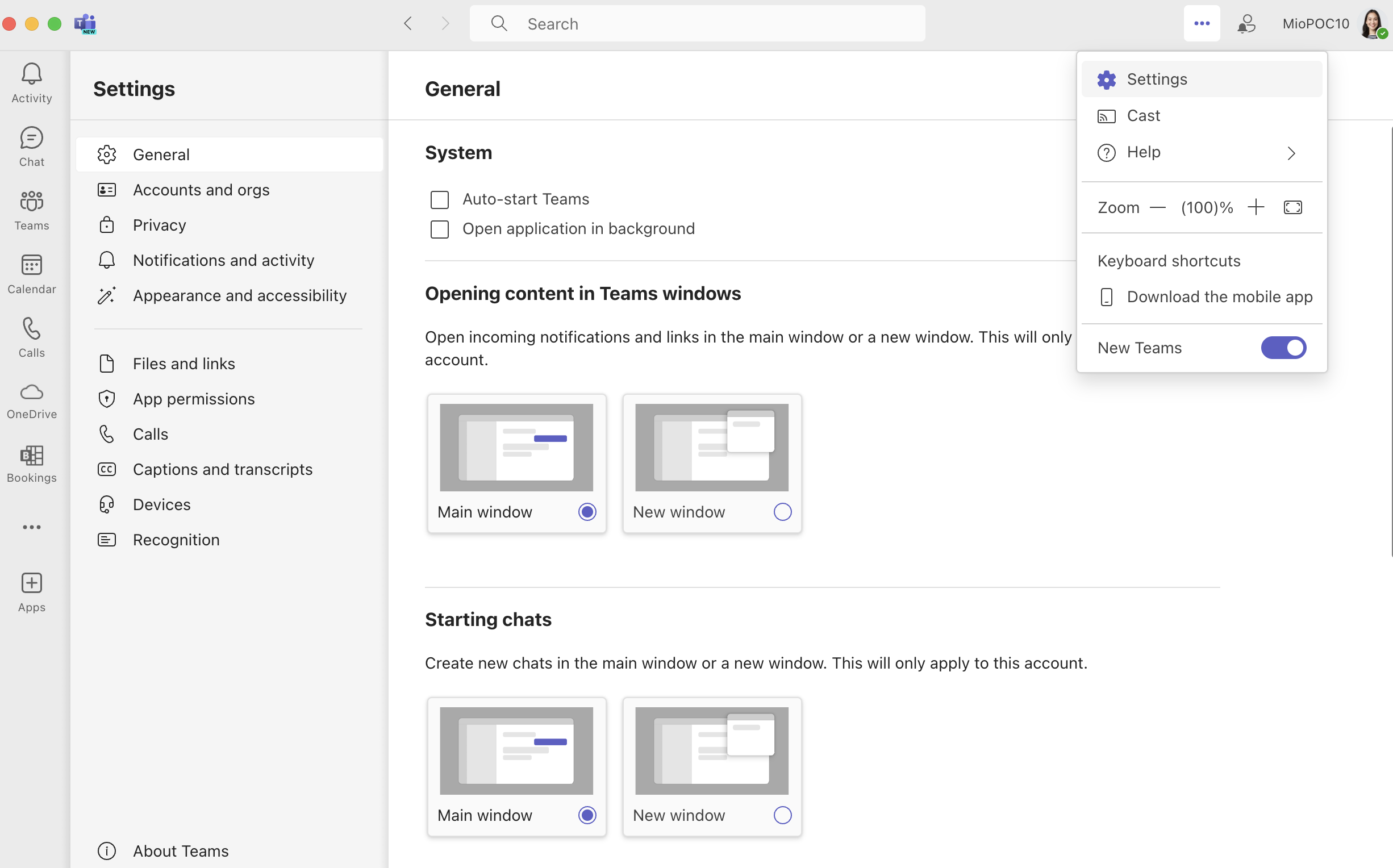Open Teams in the sidebar
The width and height of the screenshot is (1393, 868).
(31, 210)
